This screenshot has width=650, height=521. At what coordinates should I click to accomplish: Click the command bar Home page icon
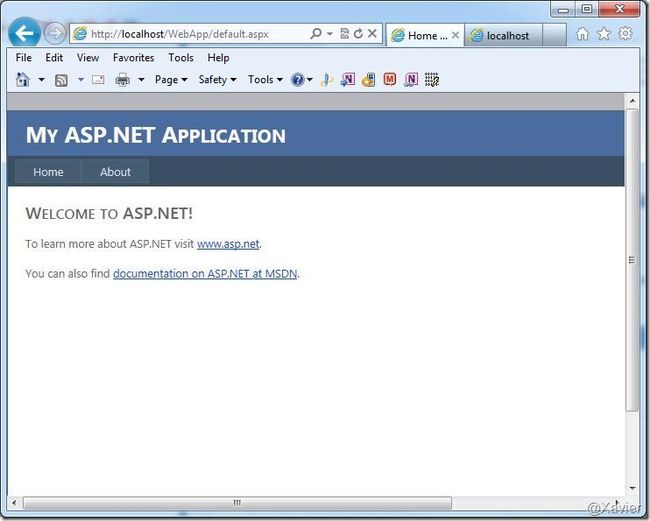click(23, 79)
